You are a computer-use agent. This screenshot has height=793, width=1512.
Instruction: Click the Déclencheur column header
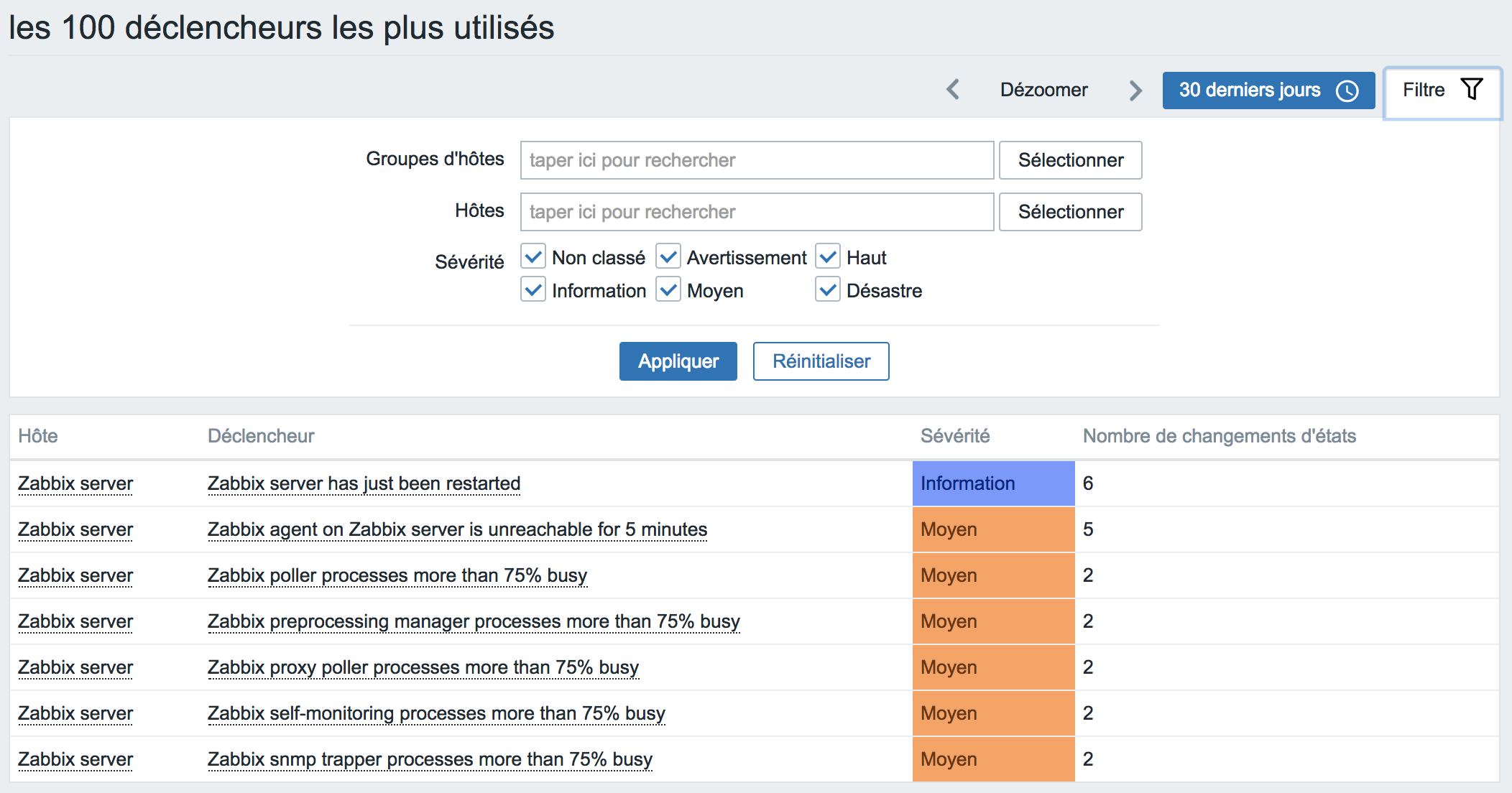coord(261,436)
